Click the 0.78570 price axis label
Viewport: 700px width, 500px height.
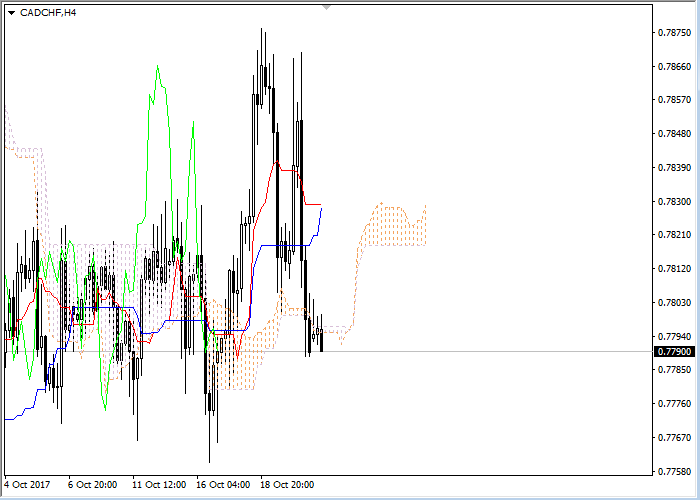675,100
